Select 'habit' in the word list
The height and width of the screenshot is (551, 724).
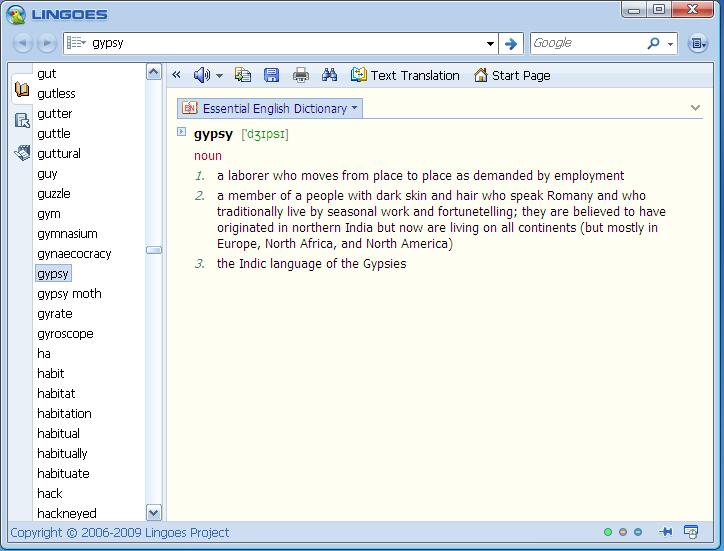tap(51, 373)
